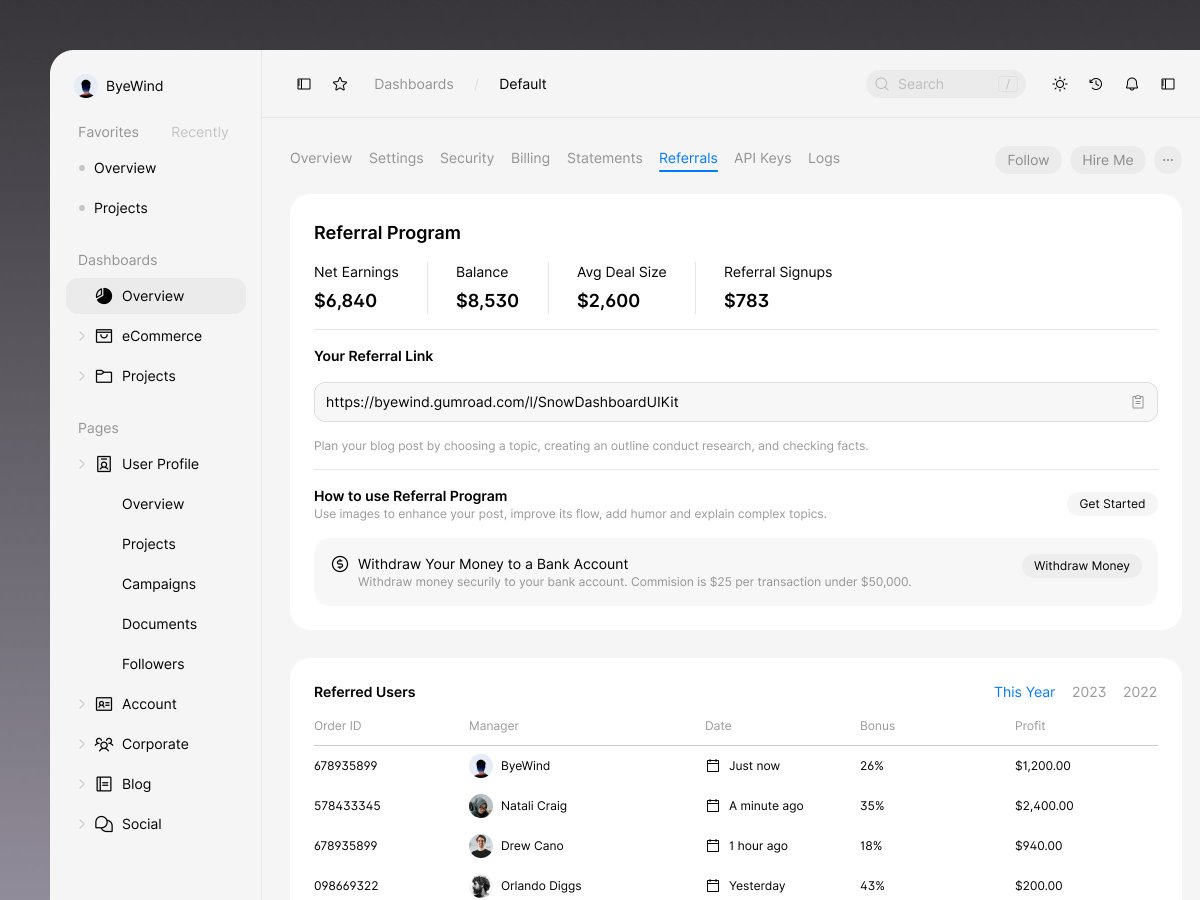Open the three-dots more options button

click(1168, 160)
